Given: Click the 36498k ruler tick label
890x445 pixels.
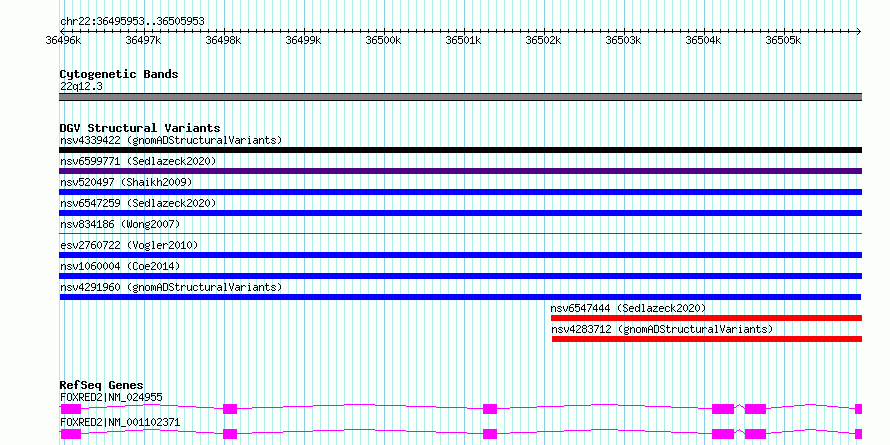Looking at the screenshot, I should tap(224, 40).
